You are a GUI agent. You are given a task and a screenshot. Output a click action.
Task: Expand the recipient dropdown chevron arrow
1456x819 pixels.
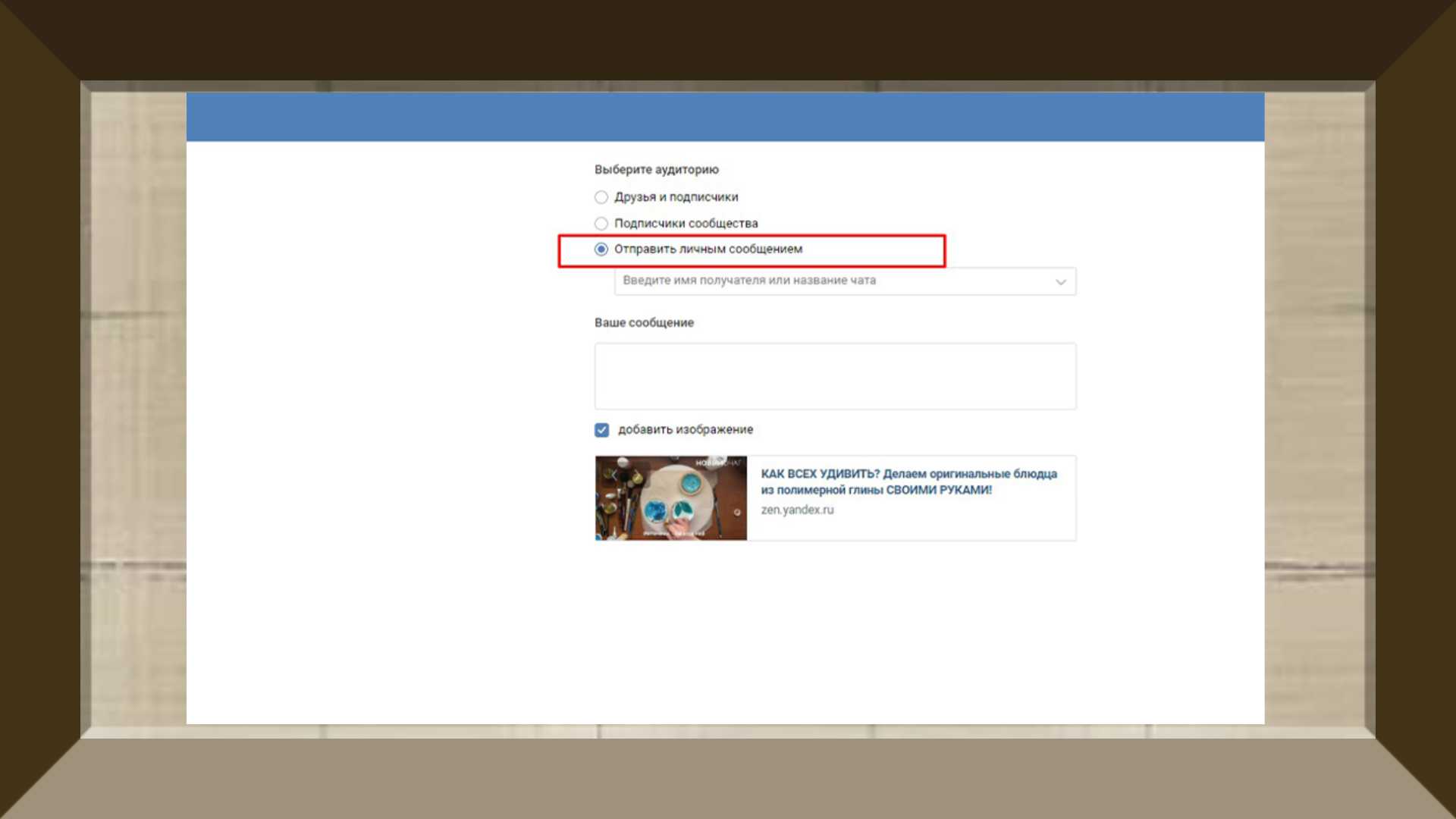pos(1060,282)
